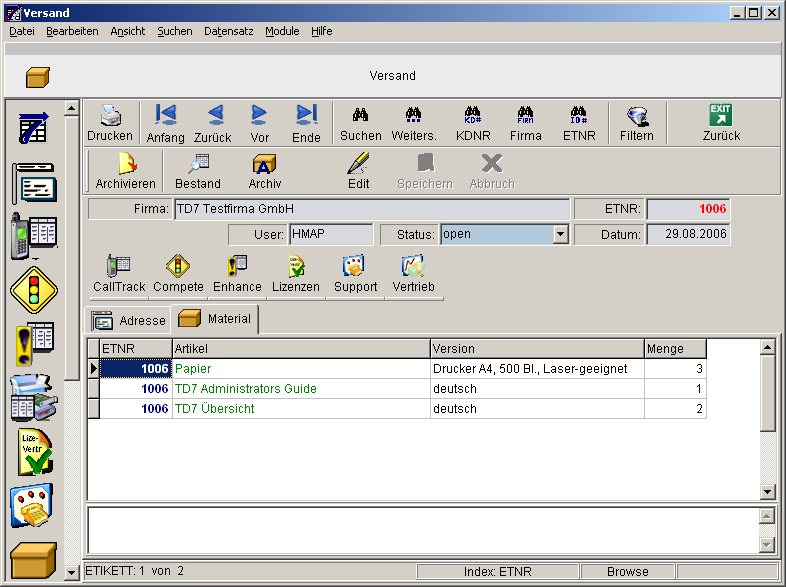Launch the Vertrieb module
Viewport: 786px width, 587px height.
(x=414, y=274)
